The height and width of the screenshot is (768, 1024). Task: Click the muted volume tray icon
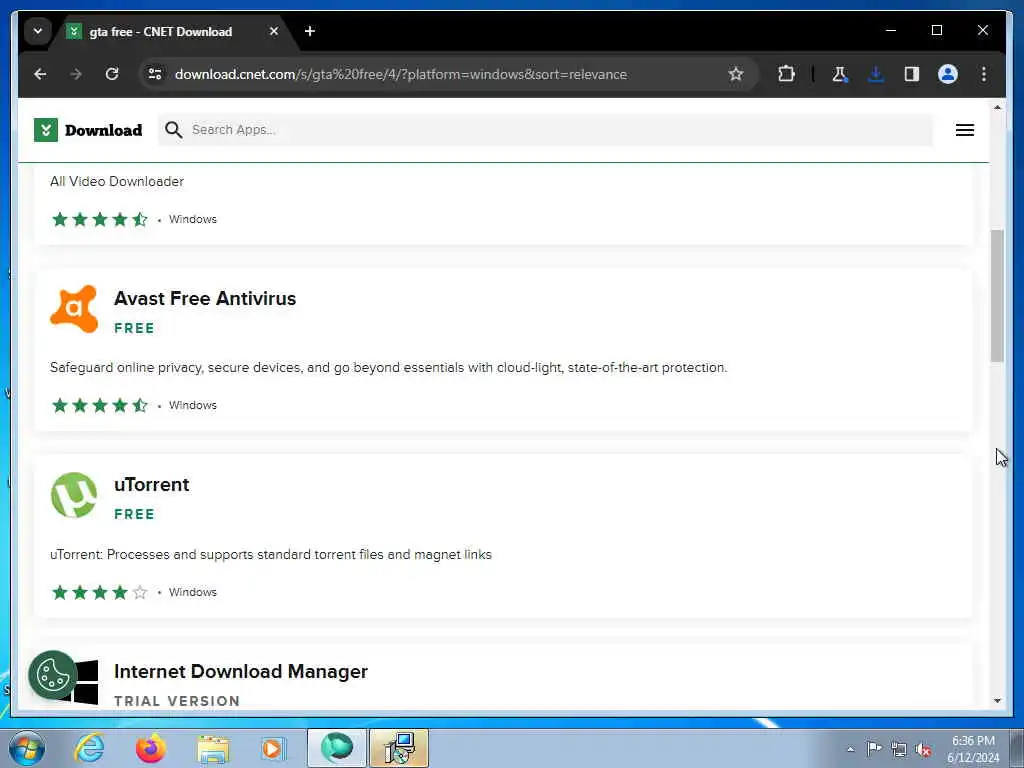923,750
